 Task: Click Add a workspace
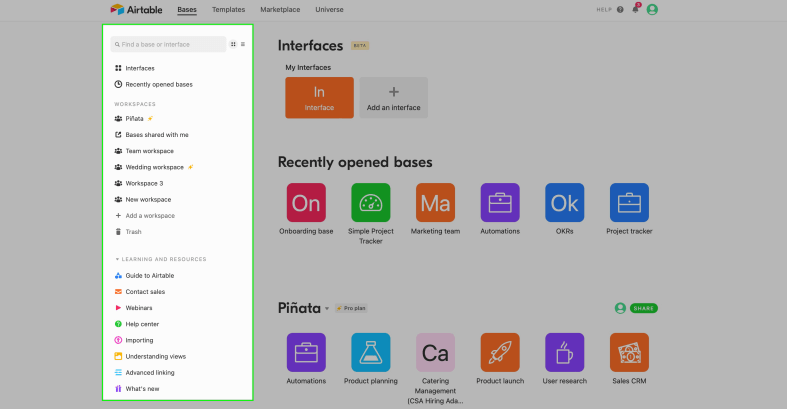click(x=145, y=215)
